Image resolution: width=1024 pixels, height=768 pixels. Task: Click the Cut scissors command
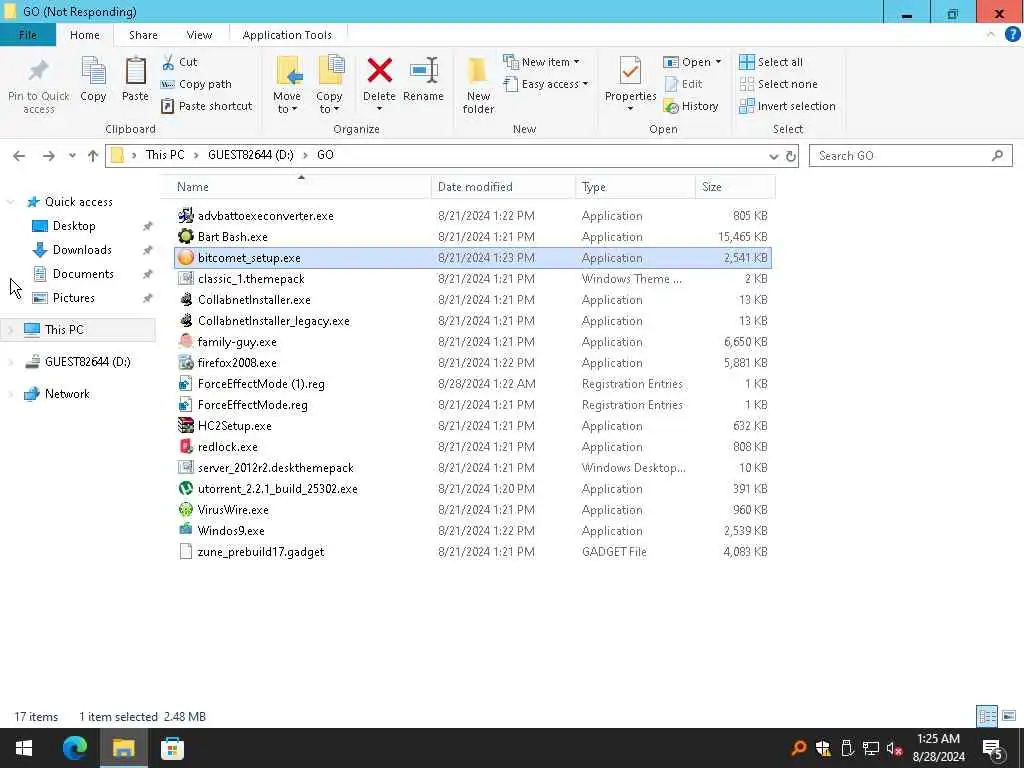pyautogui.click(x=180, y=62)
